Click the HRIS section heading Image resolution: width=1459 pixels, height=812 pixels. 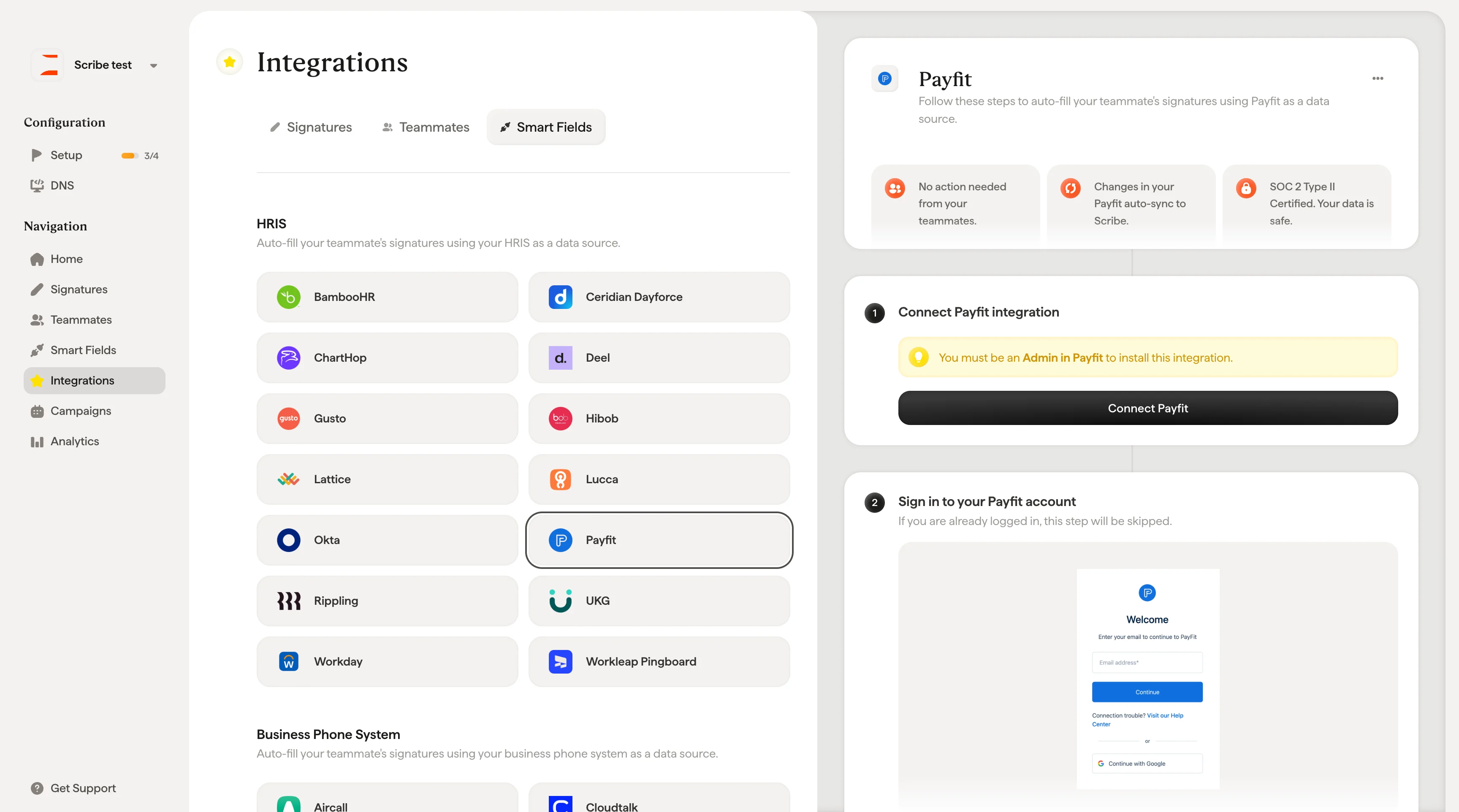[271, 224]
